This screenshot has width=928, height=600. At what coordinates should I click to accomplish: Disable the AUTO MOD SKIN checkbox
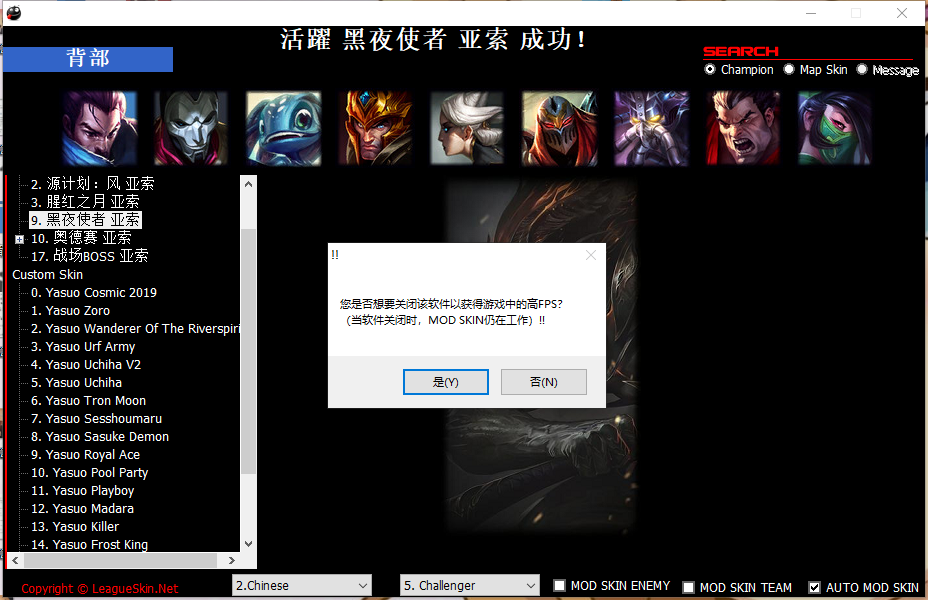point(814,588)
